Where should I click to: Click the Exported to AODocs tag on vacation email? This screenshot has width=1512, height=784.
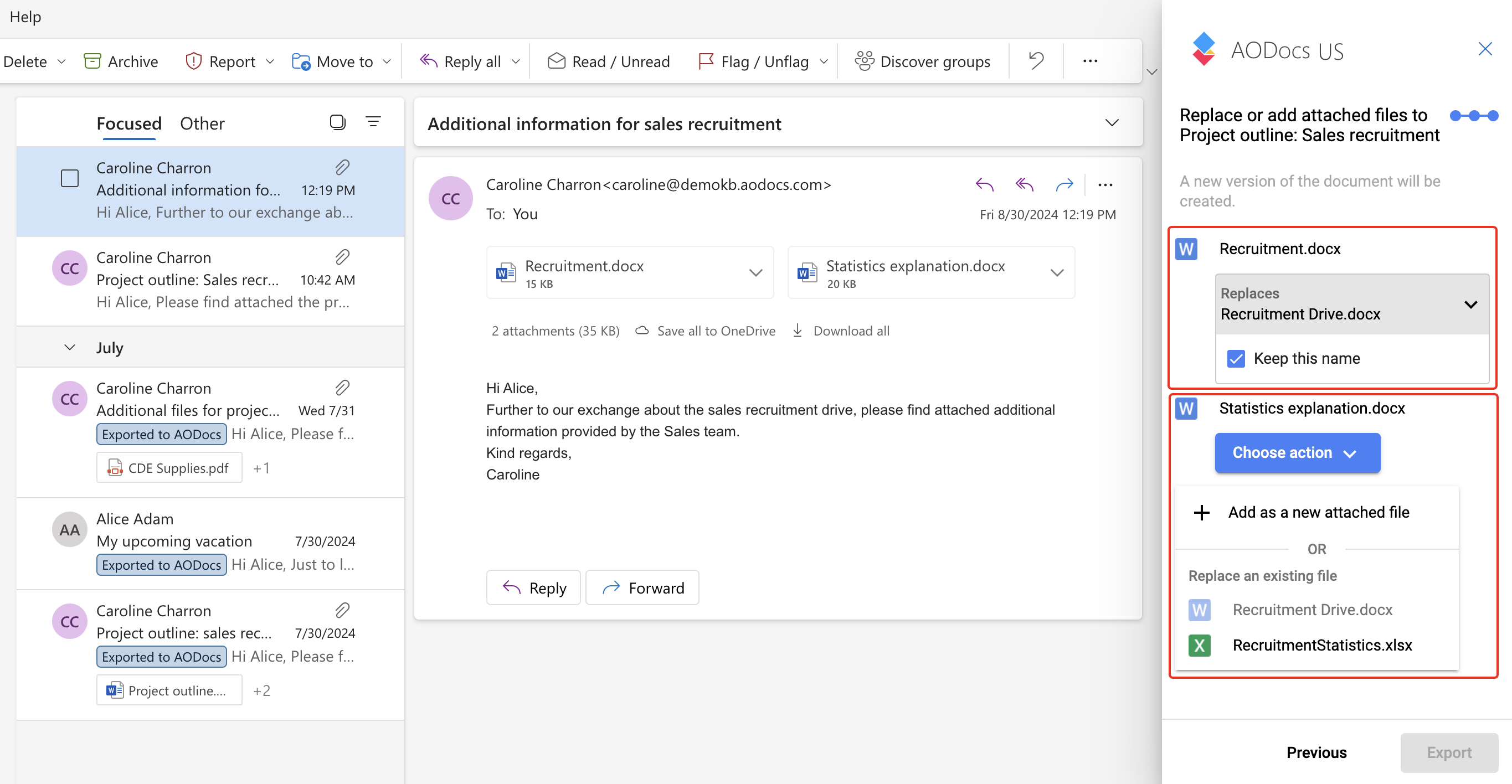[161, 565]
